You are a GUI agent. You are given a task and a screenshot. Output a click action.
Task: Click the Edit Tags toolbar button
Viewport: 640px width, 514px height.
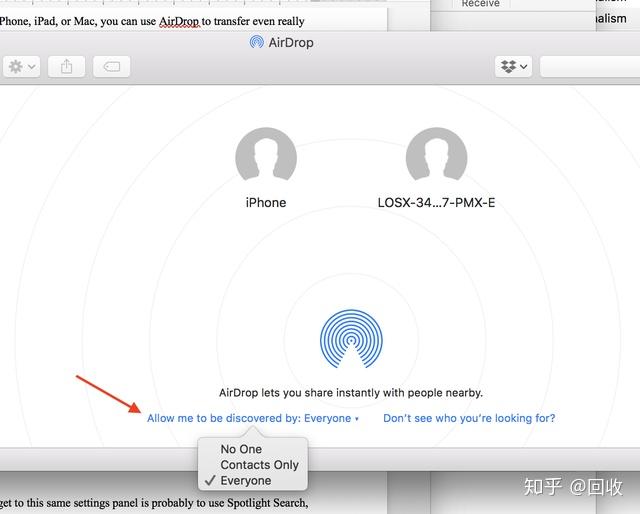[x=111, y=67]
